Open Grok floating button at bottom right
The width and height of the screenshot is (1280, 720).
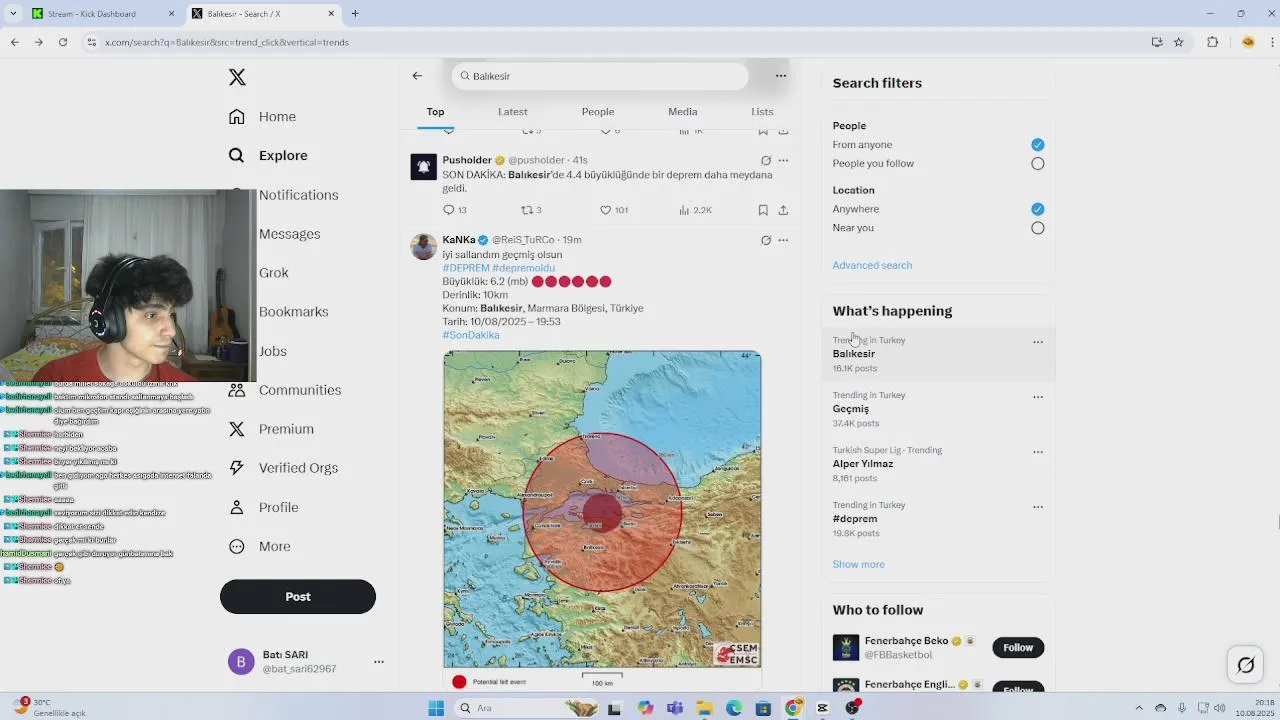click(x=1246, y=665)
